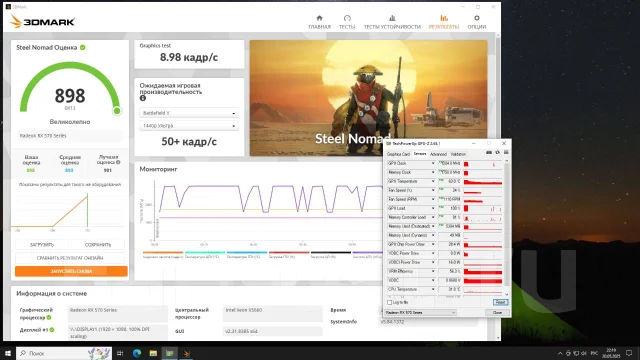Launch Microsoft Edge from taskbar
Image resolution: width=640 pixels, height=360 pixels.
[137, 353]
